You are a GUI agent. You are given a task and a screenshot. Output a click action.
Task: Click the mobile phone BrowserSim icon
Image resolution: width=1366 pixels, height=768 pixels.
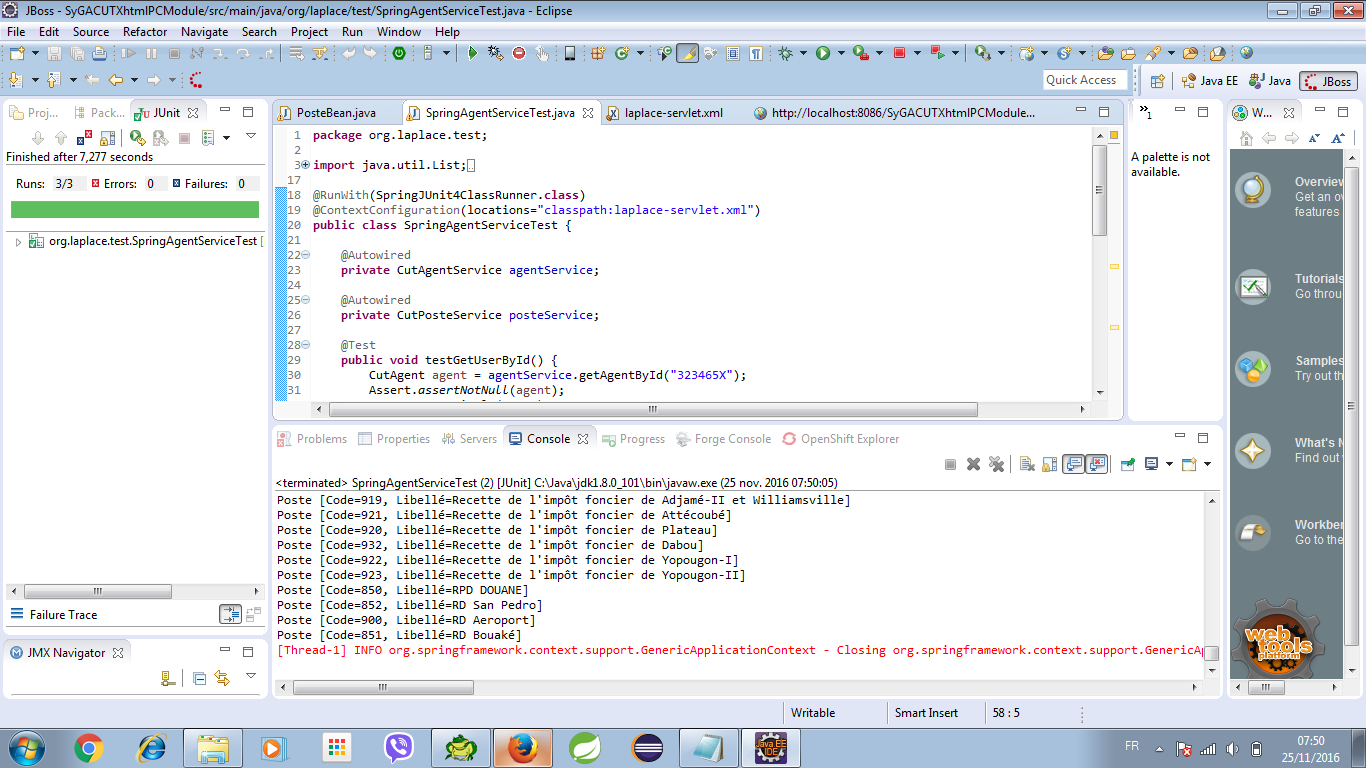click(570, 53)
